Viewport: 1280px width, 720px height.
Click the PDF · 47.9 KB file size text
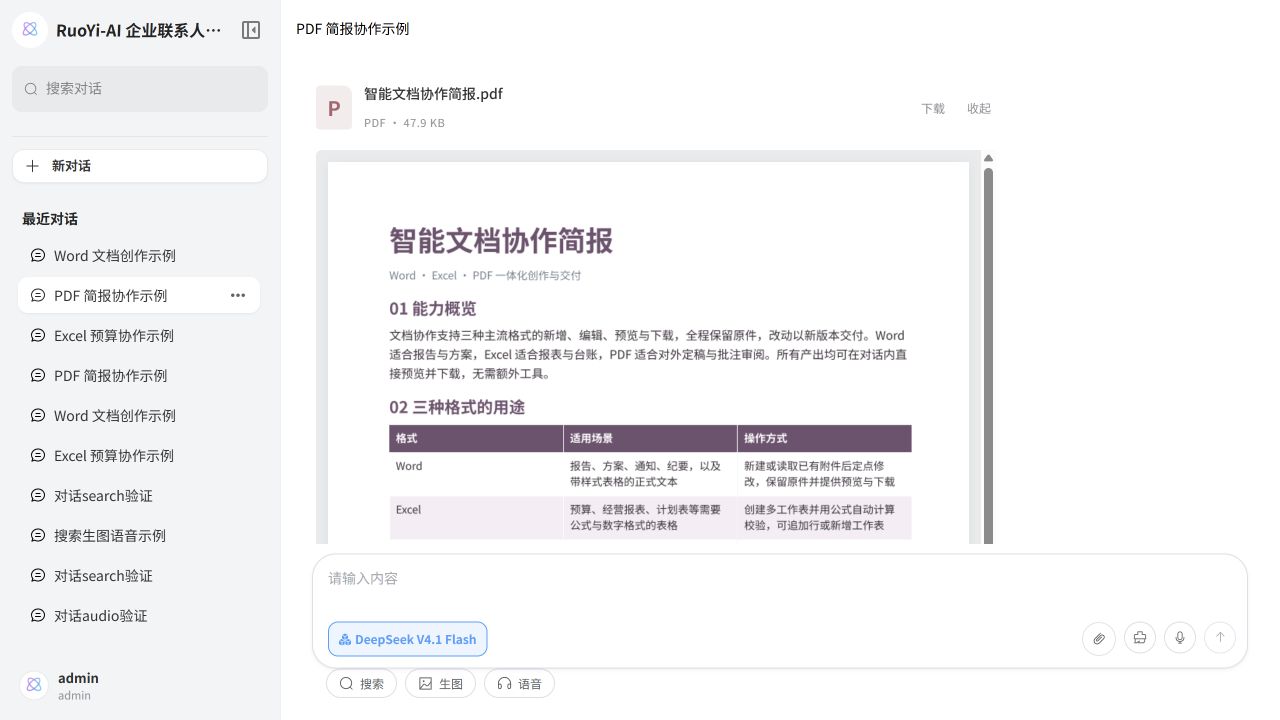(x=404, y=123)
